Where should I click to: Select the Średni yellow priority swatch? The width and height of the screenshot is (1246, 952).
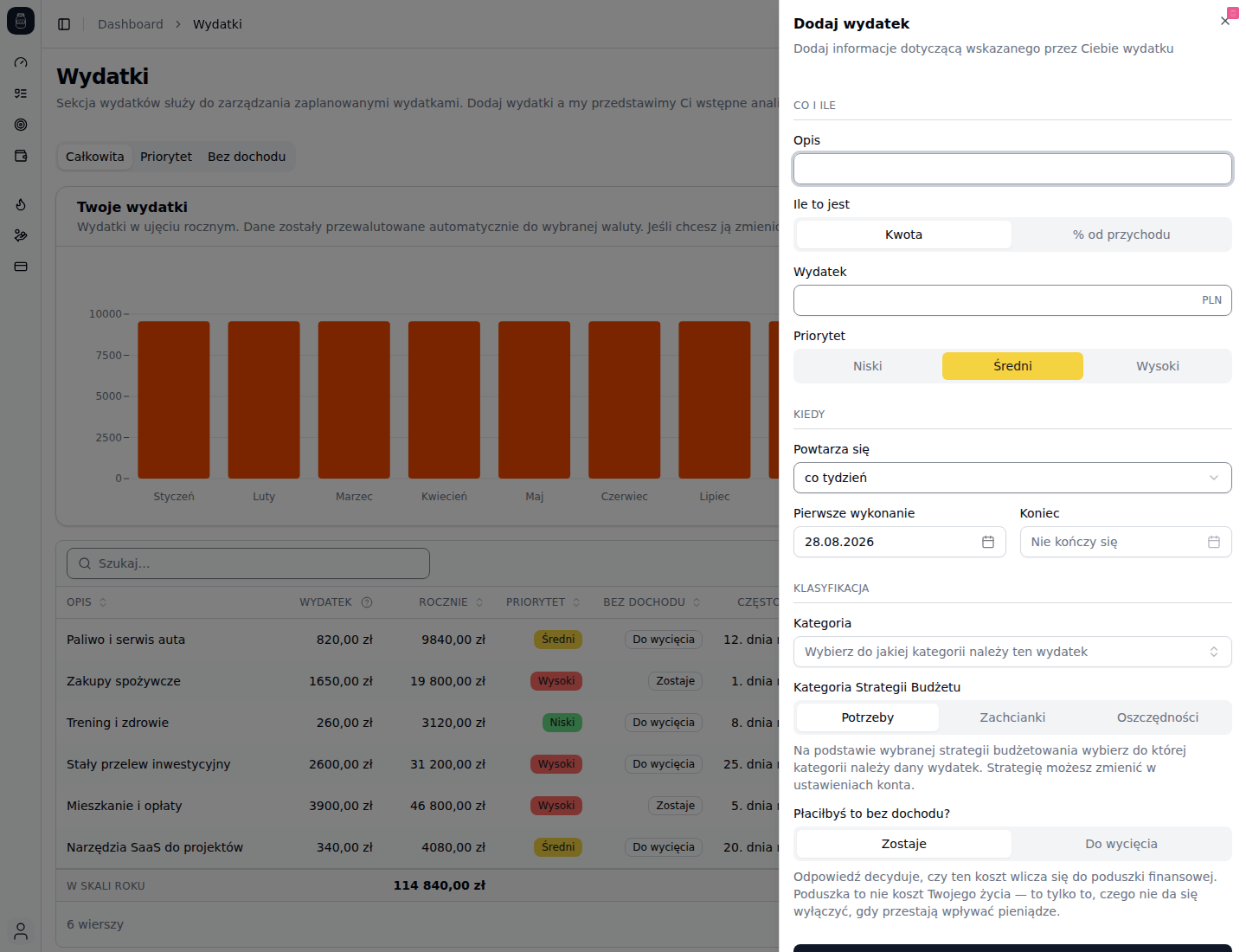[1012, 366]
